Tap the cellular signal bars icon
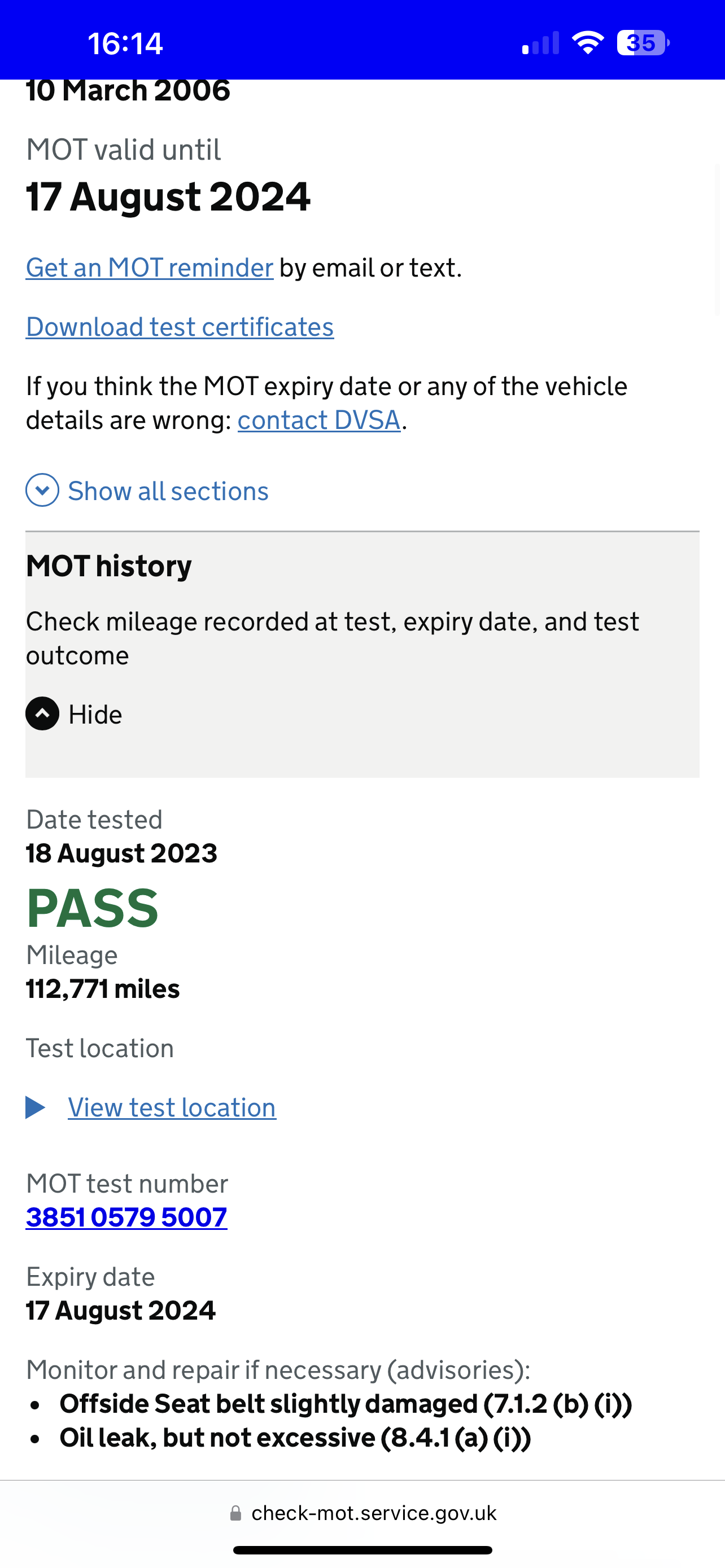725x1568 pixels. click(x=540, y=44)
